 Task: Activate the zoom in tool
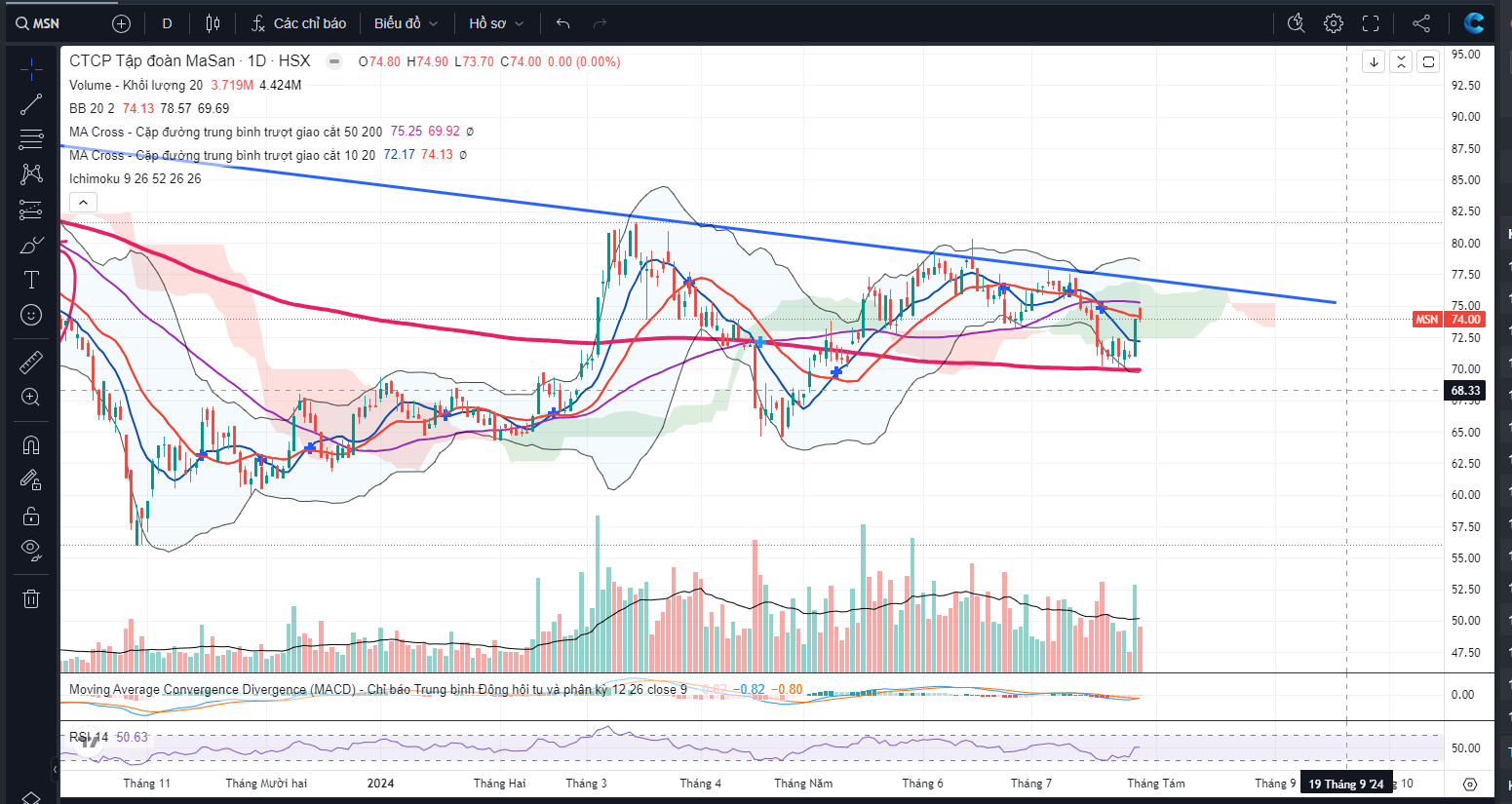click(x=31, y=398)
